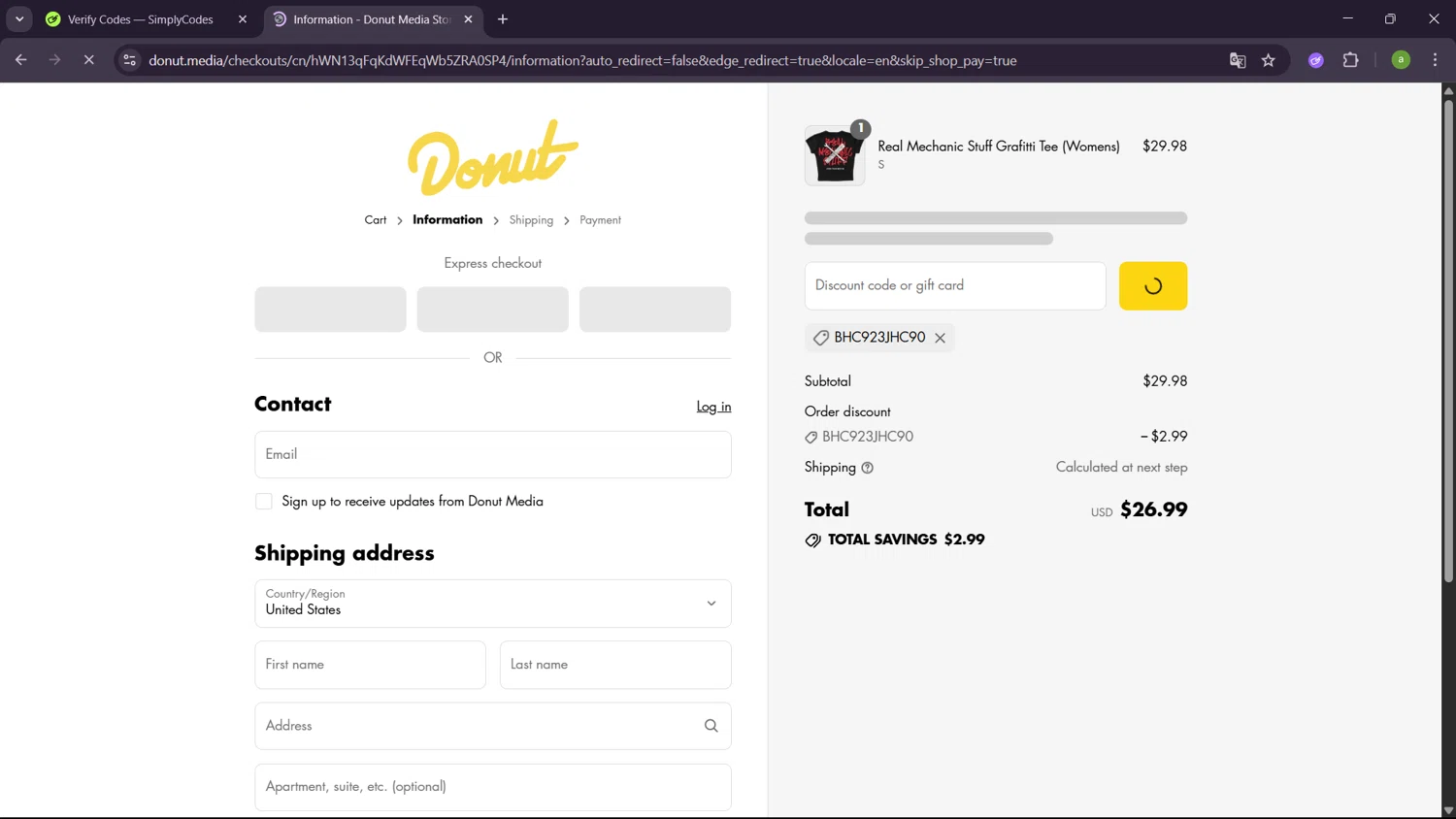Open the Extensions puzzle icon
Screen dimensions: 1456x819
click(1350, 60)
